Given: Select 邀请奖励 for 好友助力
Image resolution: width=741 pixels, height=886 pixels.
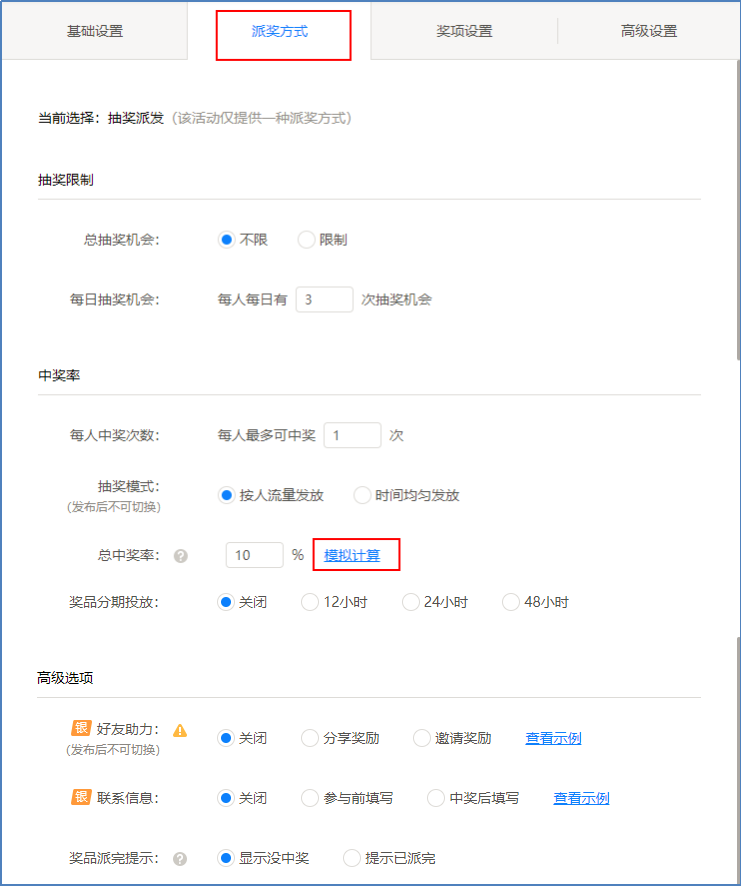Looking at the screenshot, I should point(422,738).
